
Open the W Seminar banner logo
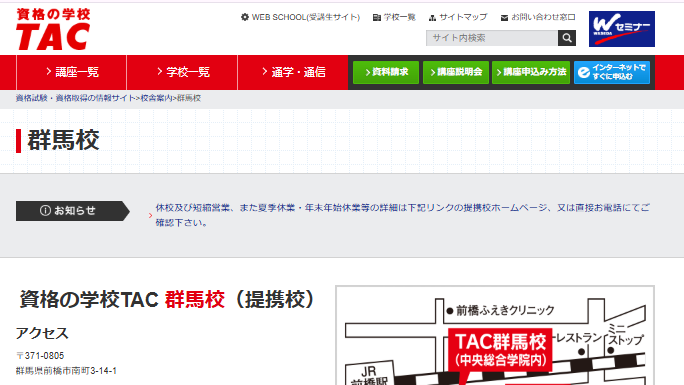pyautogui.click(x=622, y=29)
